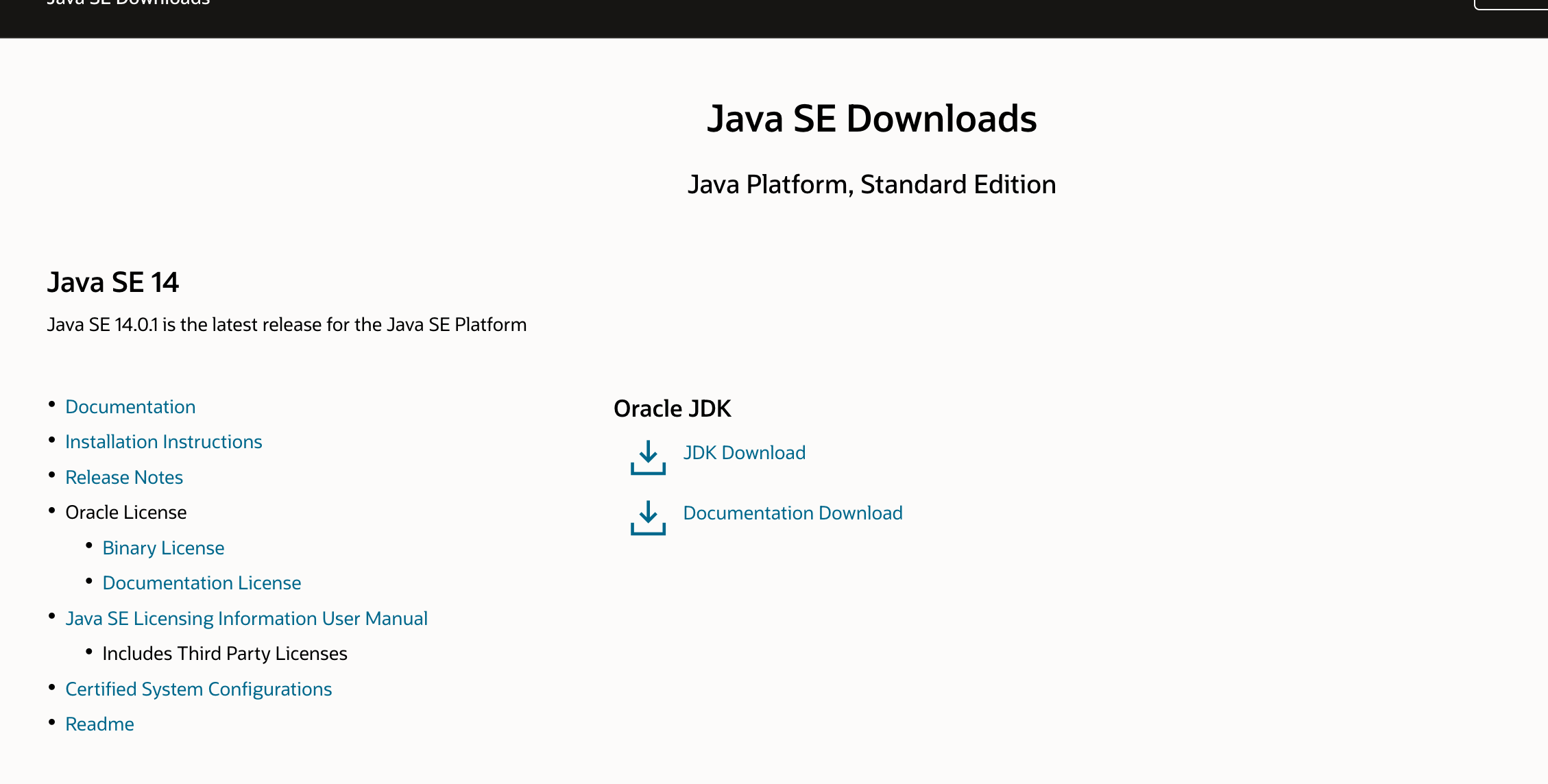Open the Readme link

[x=99, y=724]
